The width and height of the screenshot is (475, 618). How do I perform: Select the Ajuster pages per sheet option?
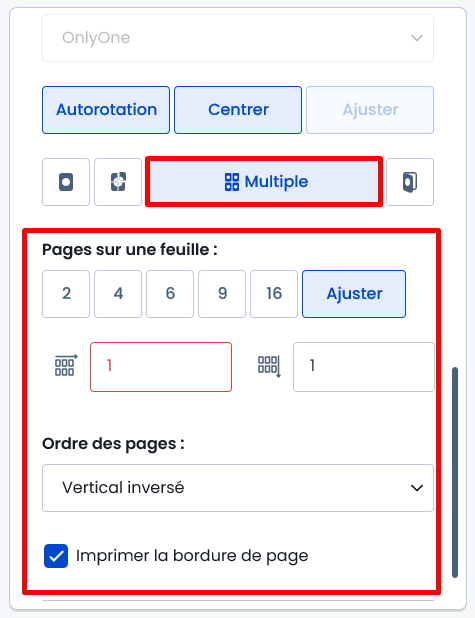354,294
